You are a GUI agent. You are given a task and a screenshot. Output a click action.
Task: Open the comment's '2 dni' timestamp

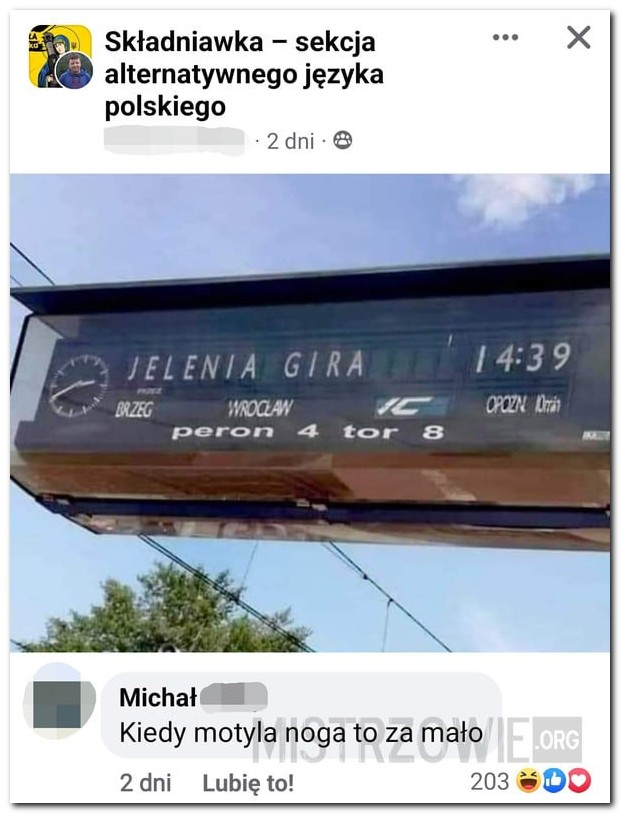point(145,783)
